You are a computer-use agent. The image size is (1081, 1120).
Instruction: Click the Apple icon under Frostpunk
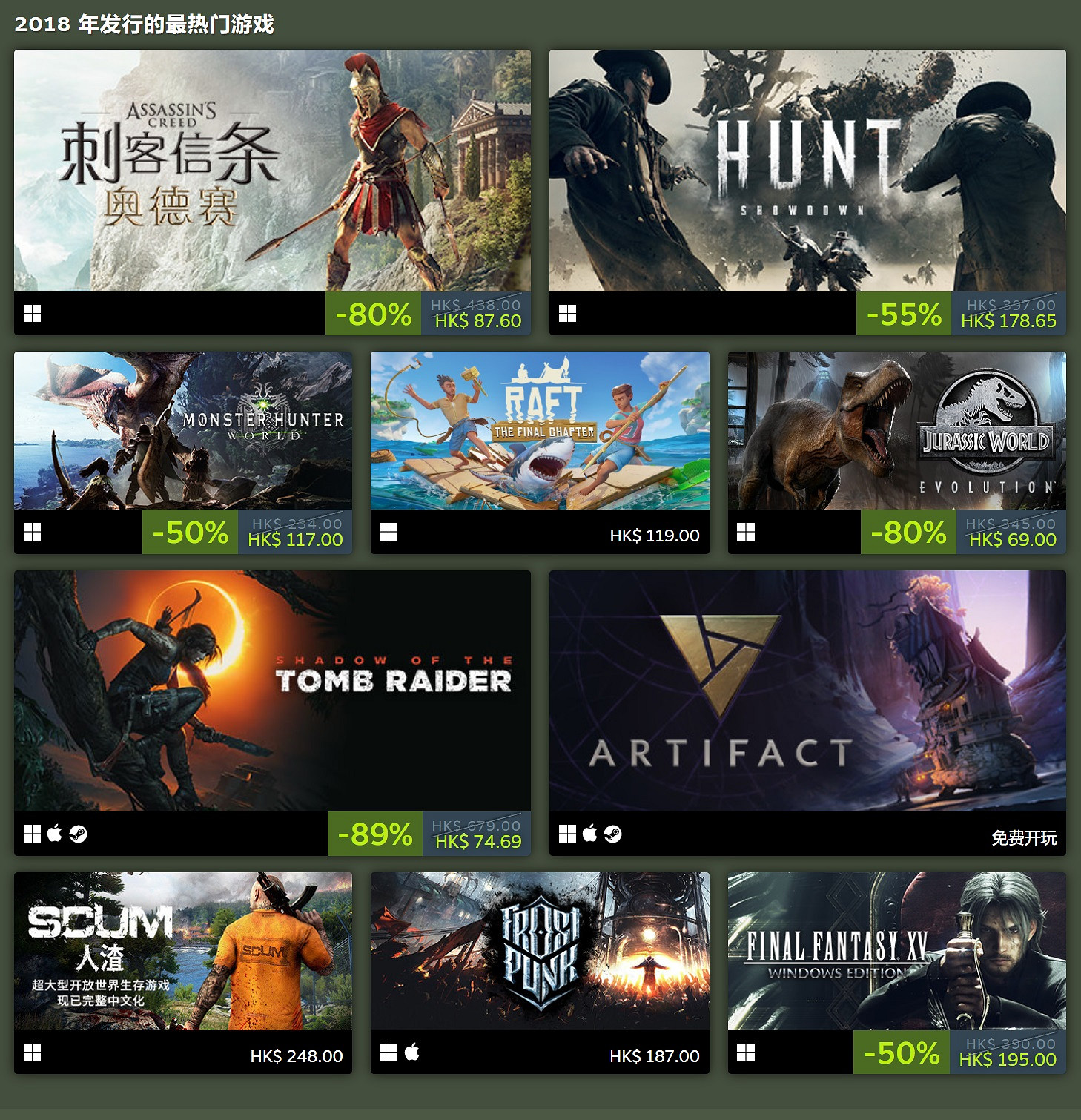412,1052
